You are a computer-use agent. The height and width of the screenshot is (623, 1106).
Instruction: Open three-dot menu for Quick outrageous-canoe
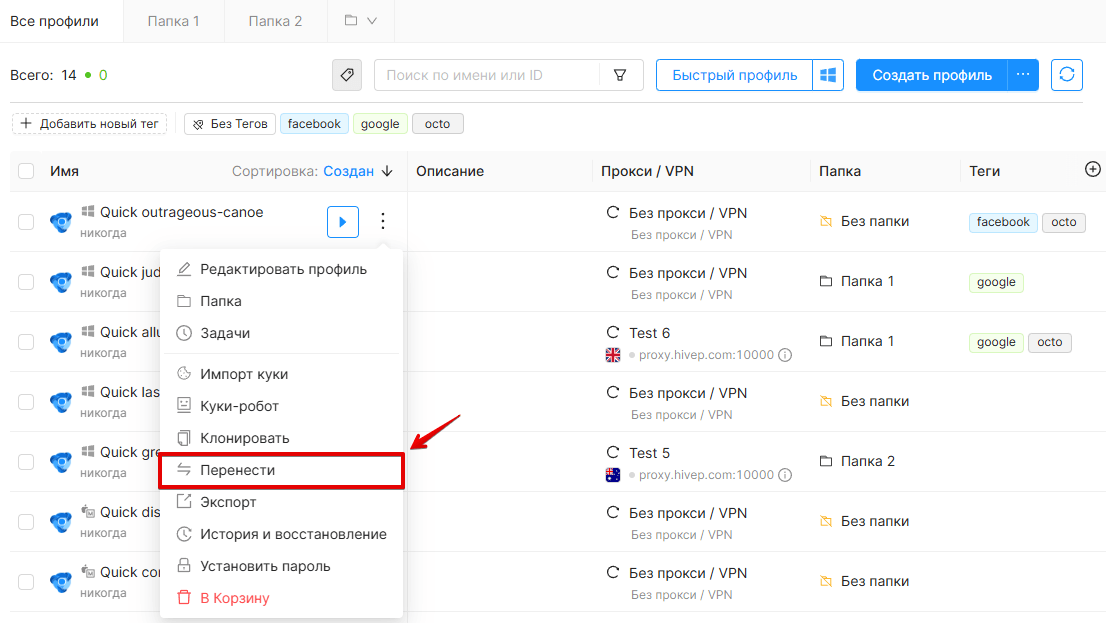coord(383,222)
